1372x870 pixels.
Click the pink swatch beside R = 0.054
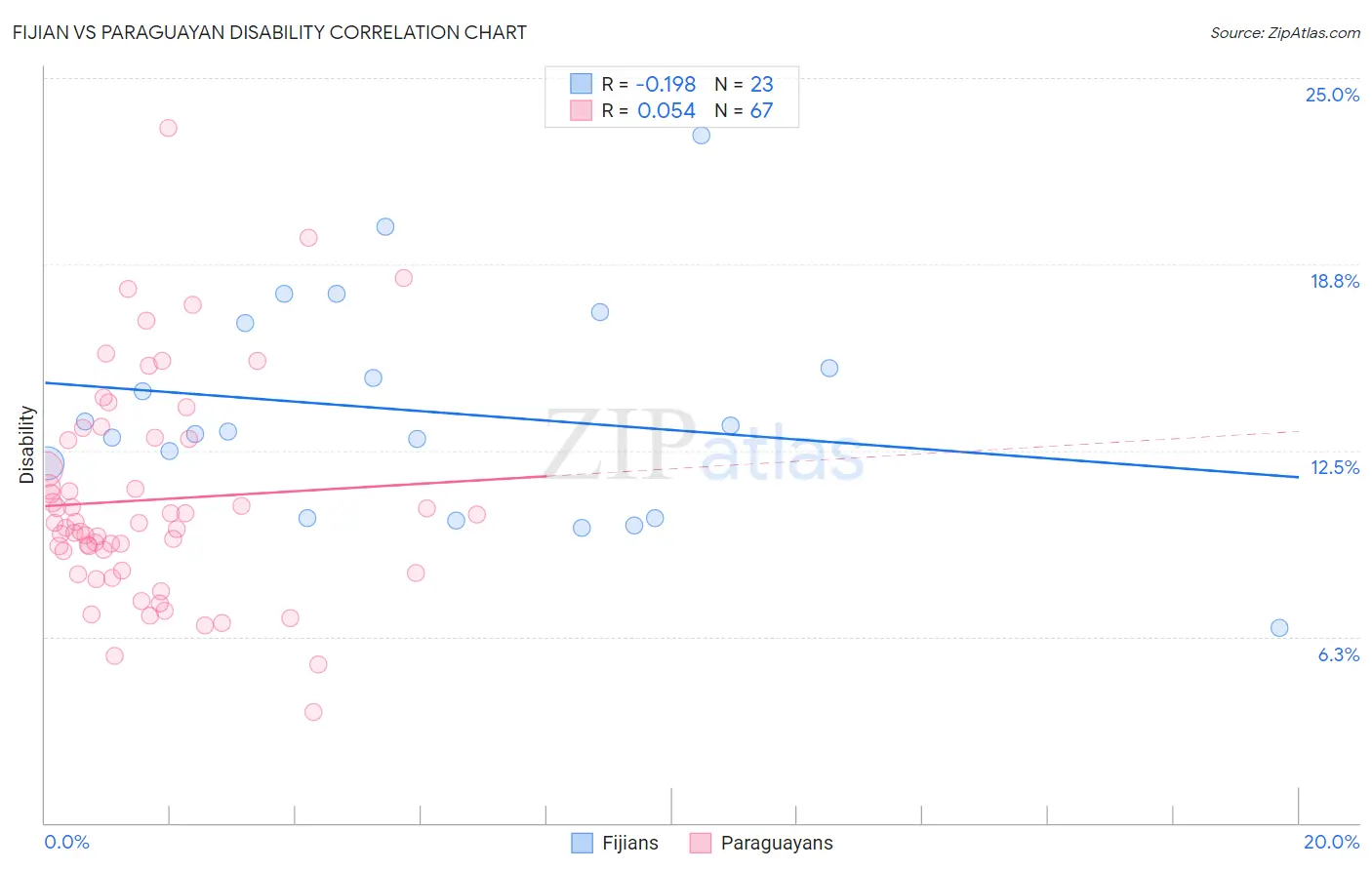tap(582, 110)
